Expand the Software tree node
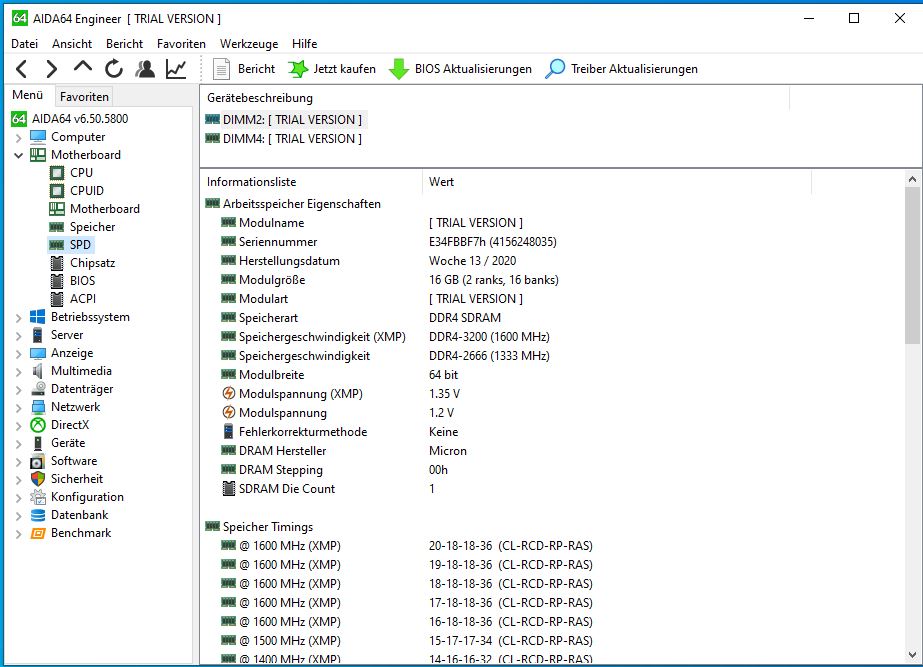 18,462
